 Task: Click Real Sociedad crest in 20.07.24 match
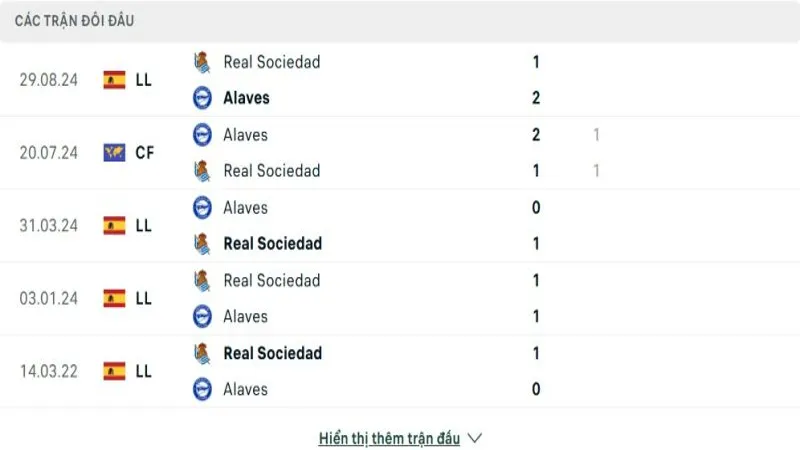(202, 171)
